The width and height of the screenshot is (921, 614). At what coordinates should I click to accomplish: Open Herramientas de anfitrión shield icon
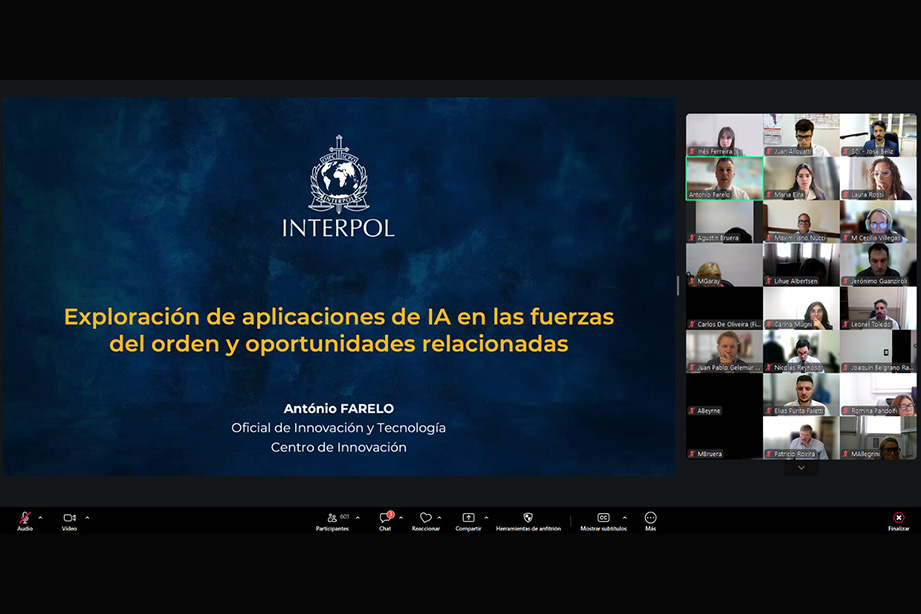pyautogui.click(x=528, y=518)
